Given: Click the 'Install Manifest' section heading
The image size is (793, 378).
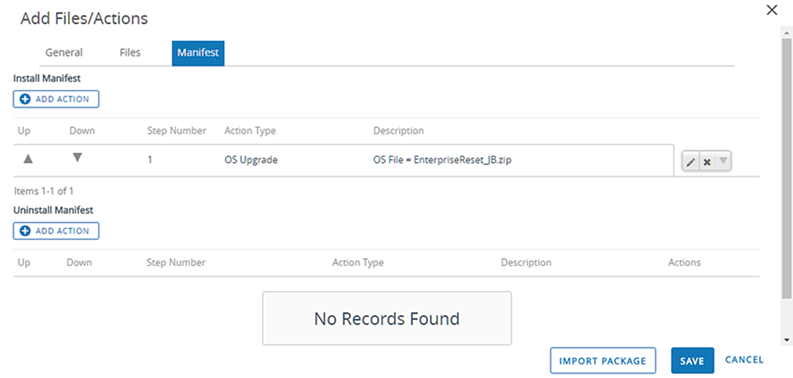Looking at the screenshot, I should (47, 78).
